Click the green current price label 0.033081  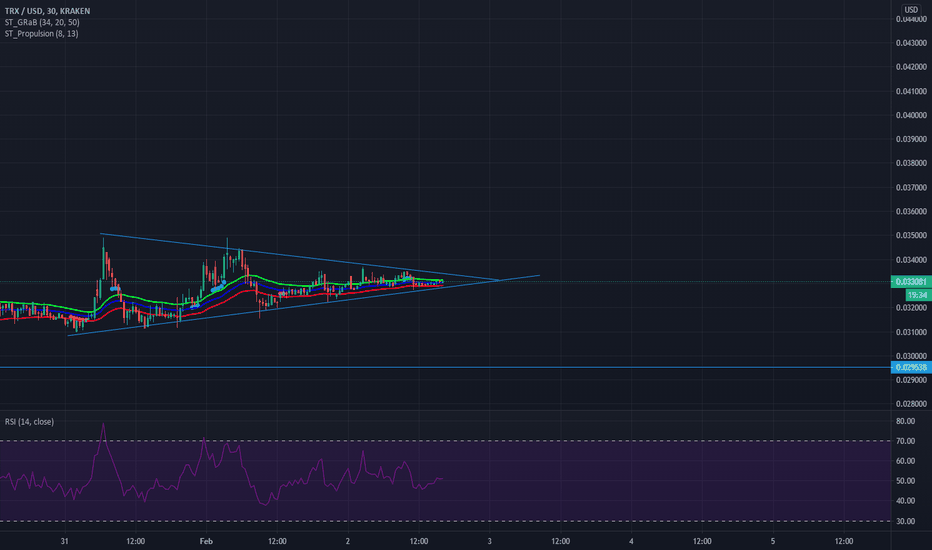911,281
